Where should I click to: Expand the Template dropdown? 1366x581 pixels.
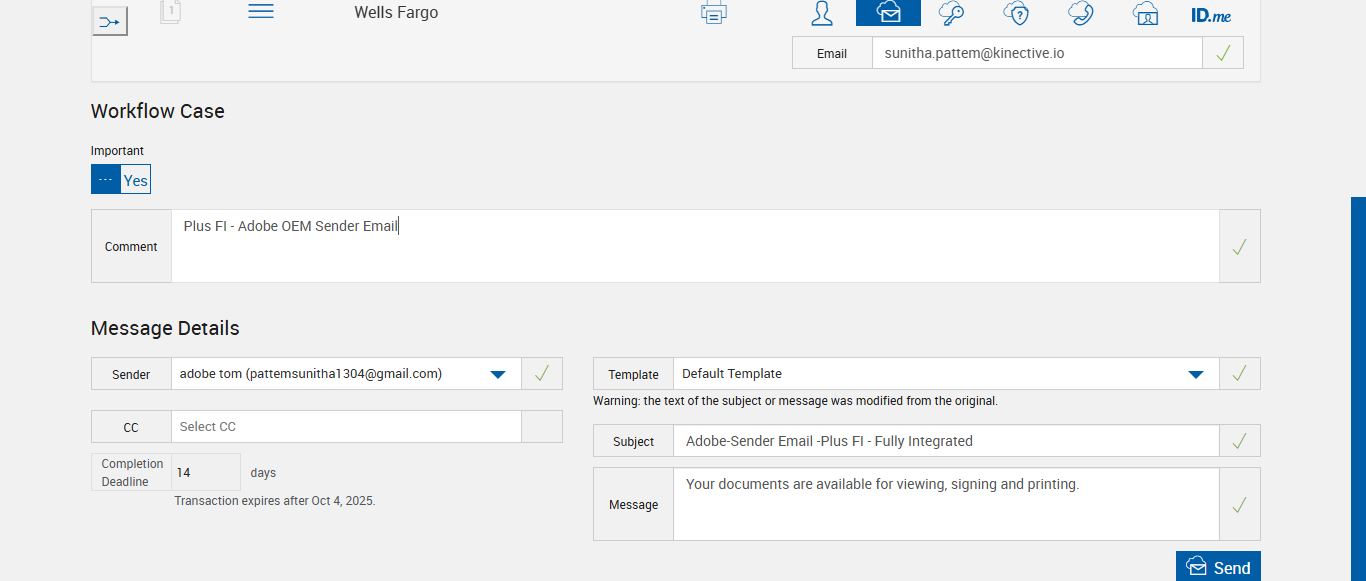[x=1195, y=374]
